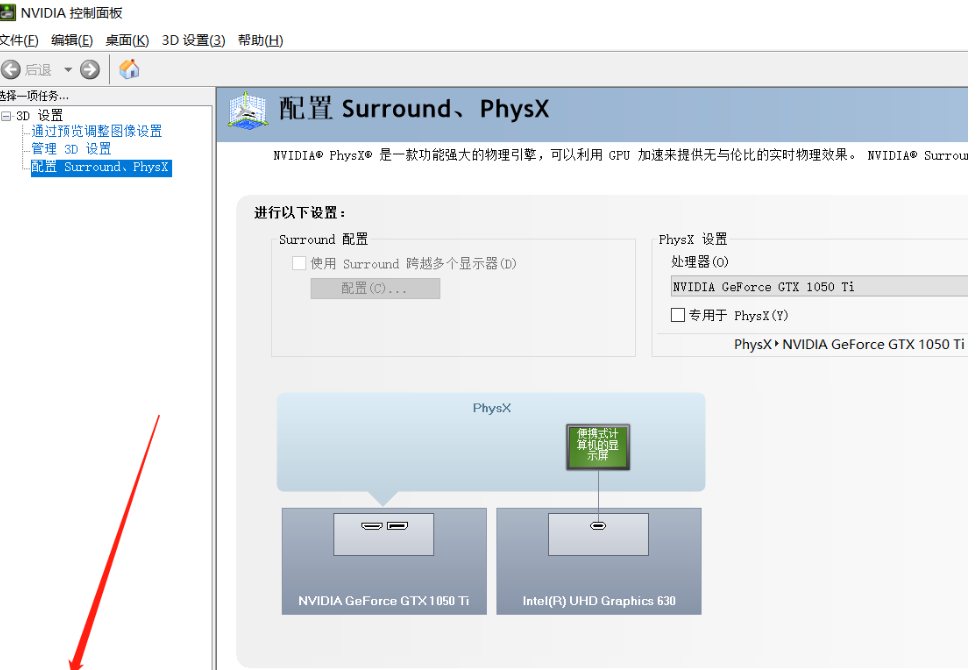
Task: Click the first port icon on GTX 1050 Ti
Action: (x=372, y=526)
